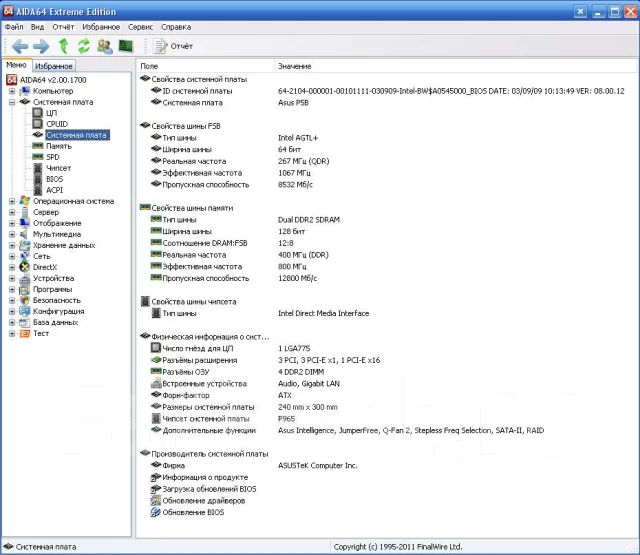This screenshot has width=640, height=555.
Task: Select Intel Direct Media Interface value
Action: point(323,313)
